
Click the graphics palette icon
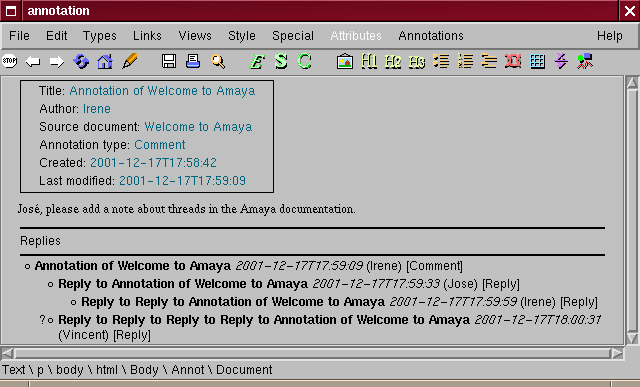click(585, 62)
